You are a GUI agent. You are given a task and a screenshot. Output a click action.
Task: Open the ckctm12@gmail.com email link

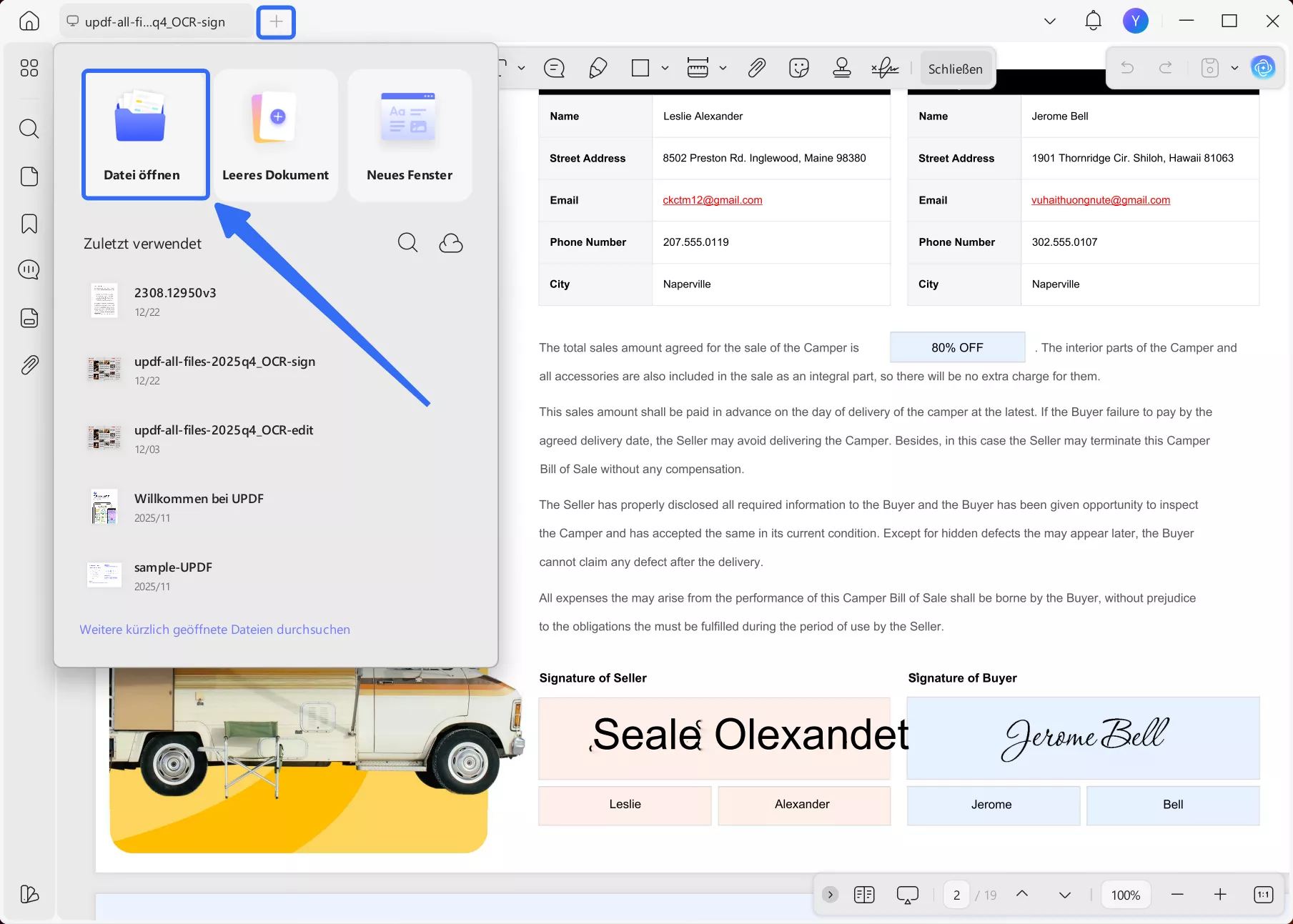coord(713,200)
